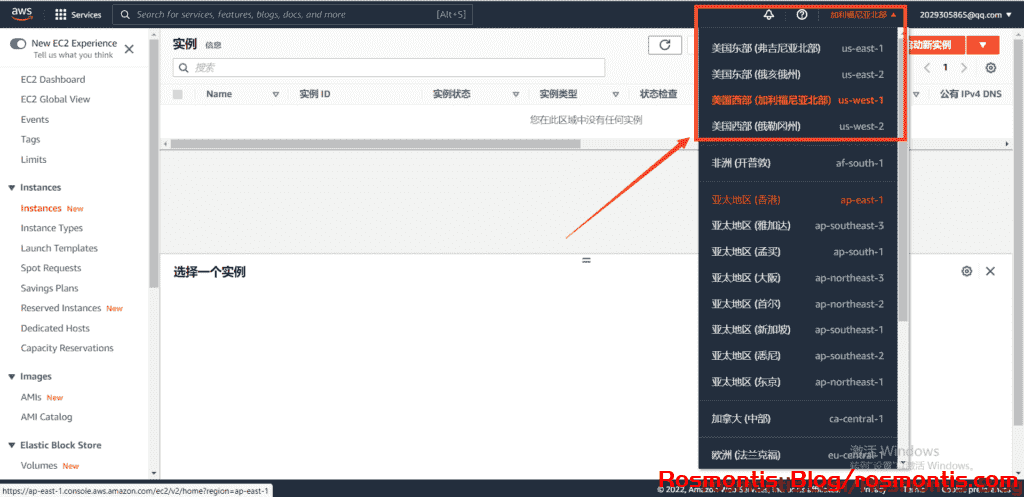Open Tags in the sidebar
This screenshot has height=497, width=1024.
point(30,139)
